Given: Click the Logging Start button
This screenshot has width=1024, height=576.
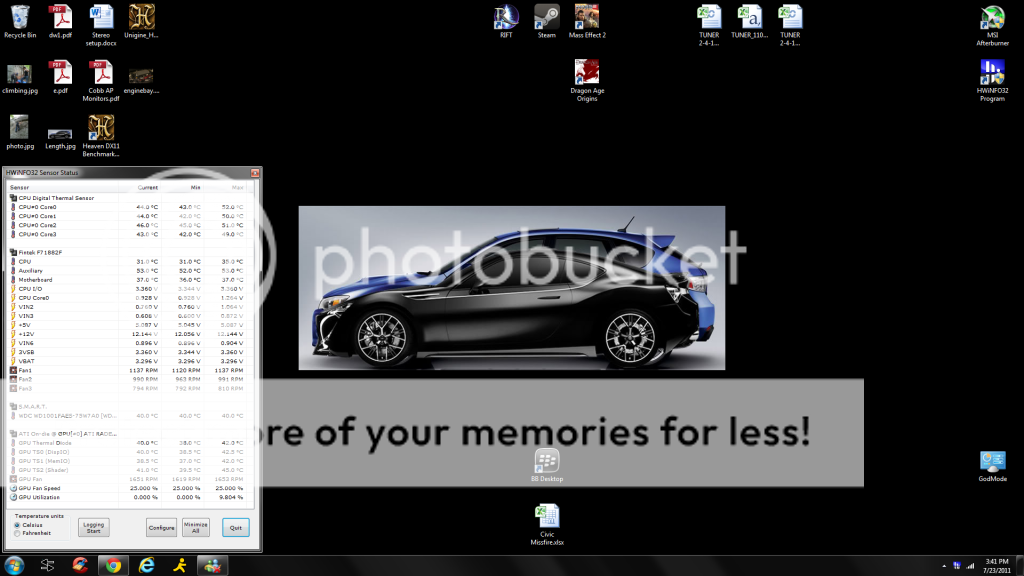Looking at the screenshot, I should click(x=93, y=528).
